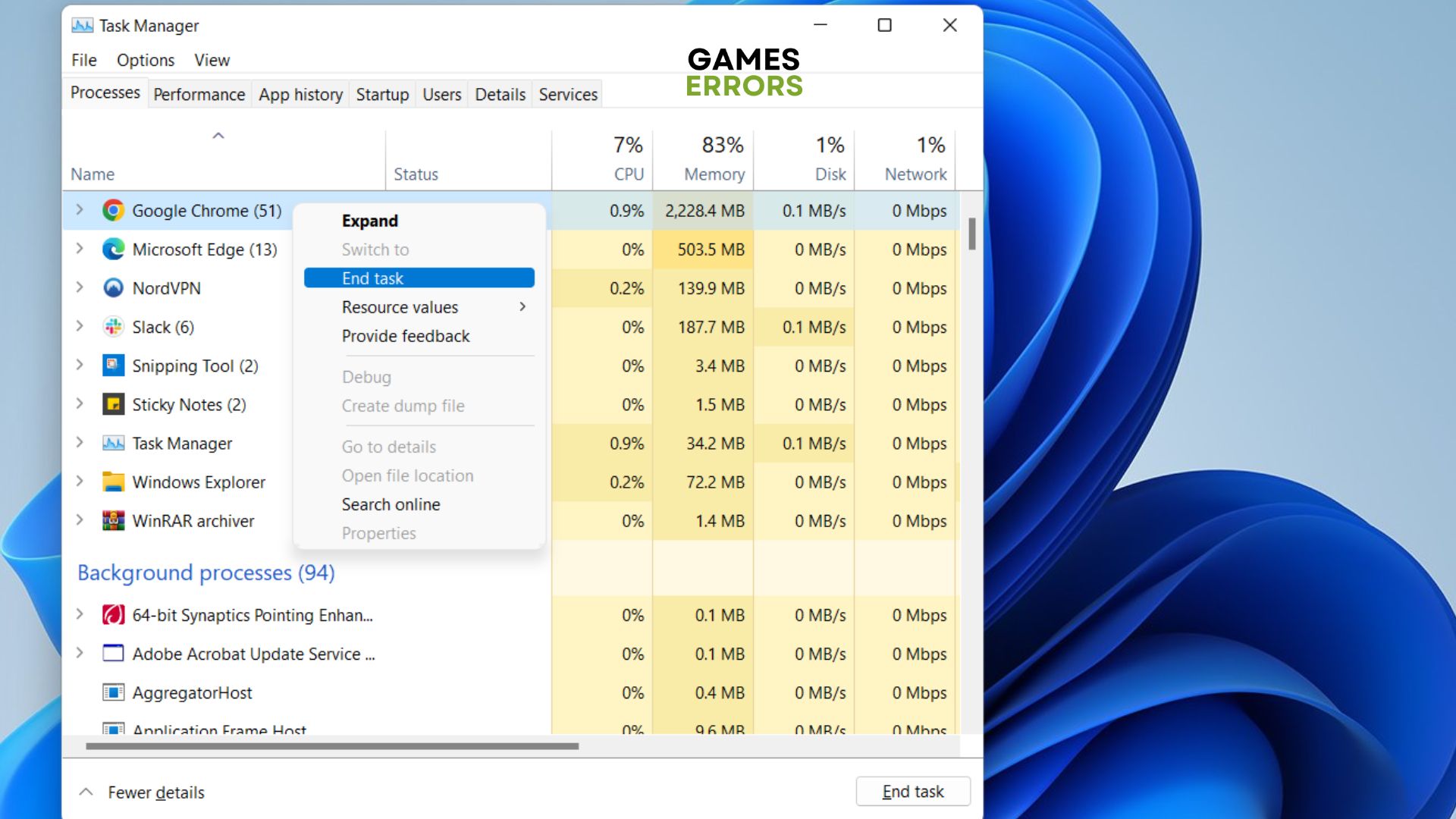Open the Options menu
This screenshot has width=1456, height=819.
145,60
